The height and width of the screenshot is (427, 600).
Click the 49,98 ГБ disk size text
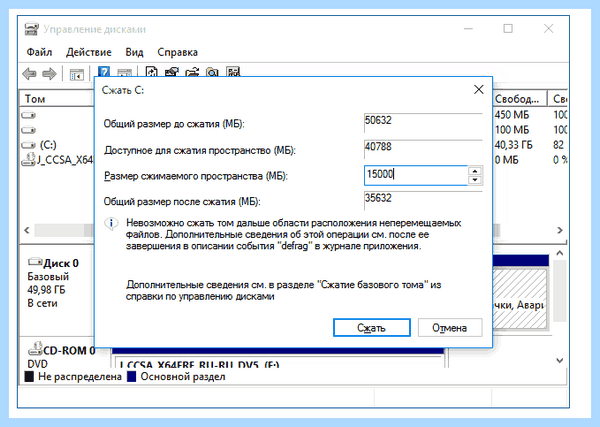[46, 290]
